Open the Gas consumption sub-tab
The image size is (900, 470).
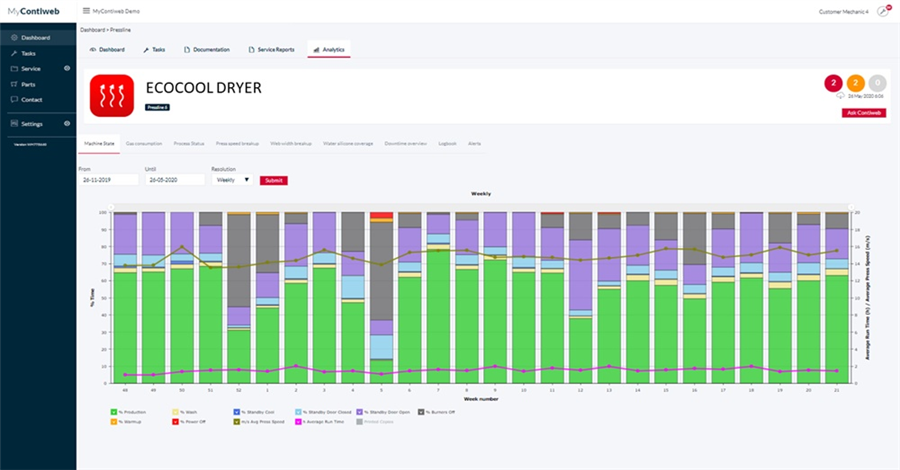tap(144, 143)
